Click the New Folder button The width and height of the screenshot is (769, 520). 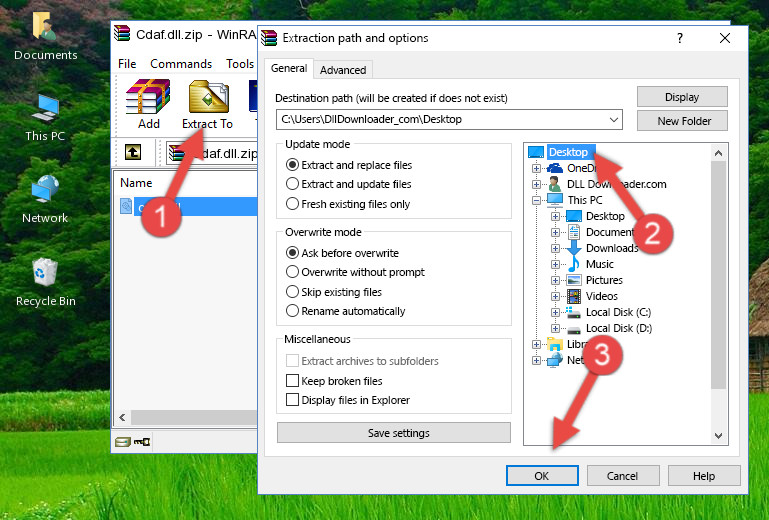682,121
